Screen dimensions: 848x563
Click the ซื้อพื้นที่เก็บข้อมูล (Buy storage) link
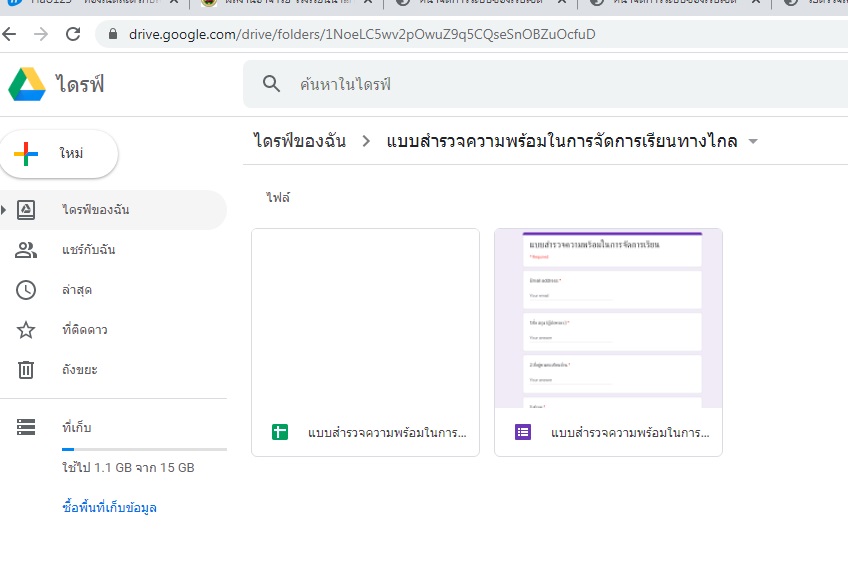click(109, 507)
